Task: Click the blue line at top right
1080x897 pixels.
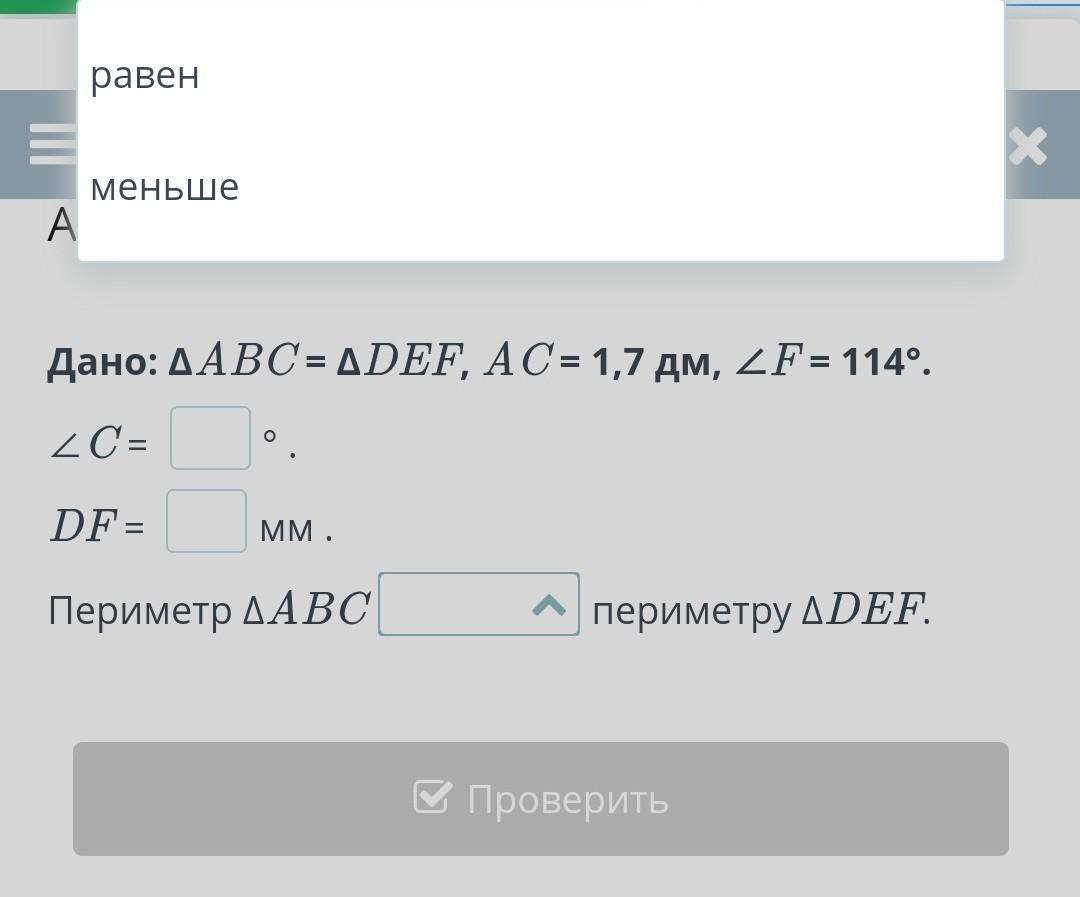Action: click(x=1042, y=3)
